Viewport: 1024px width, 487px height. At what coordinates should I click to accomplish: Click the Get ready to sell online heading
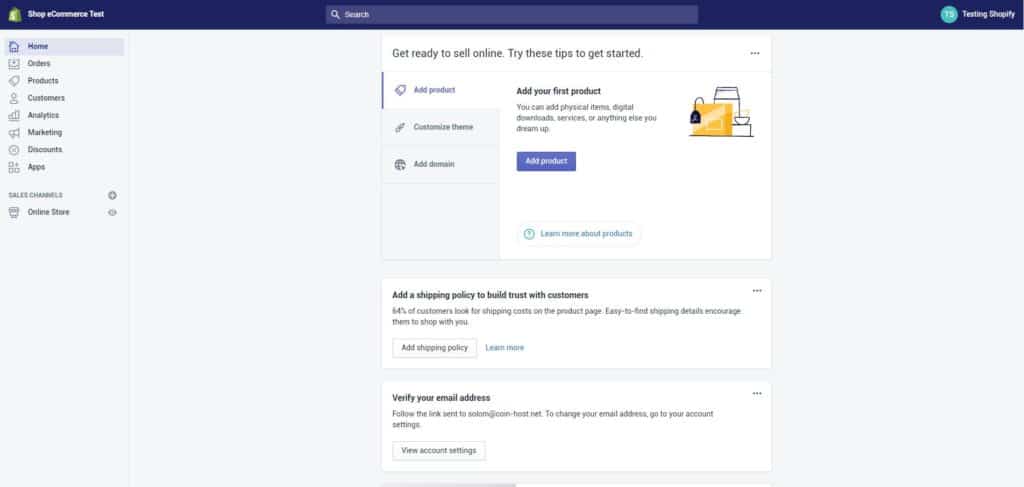517,54
